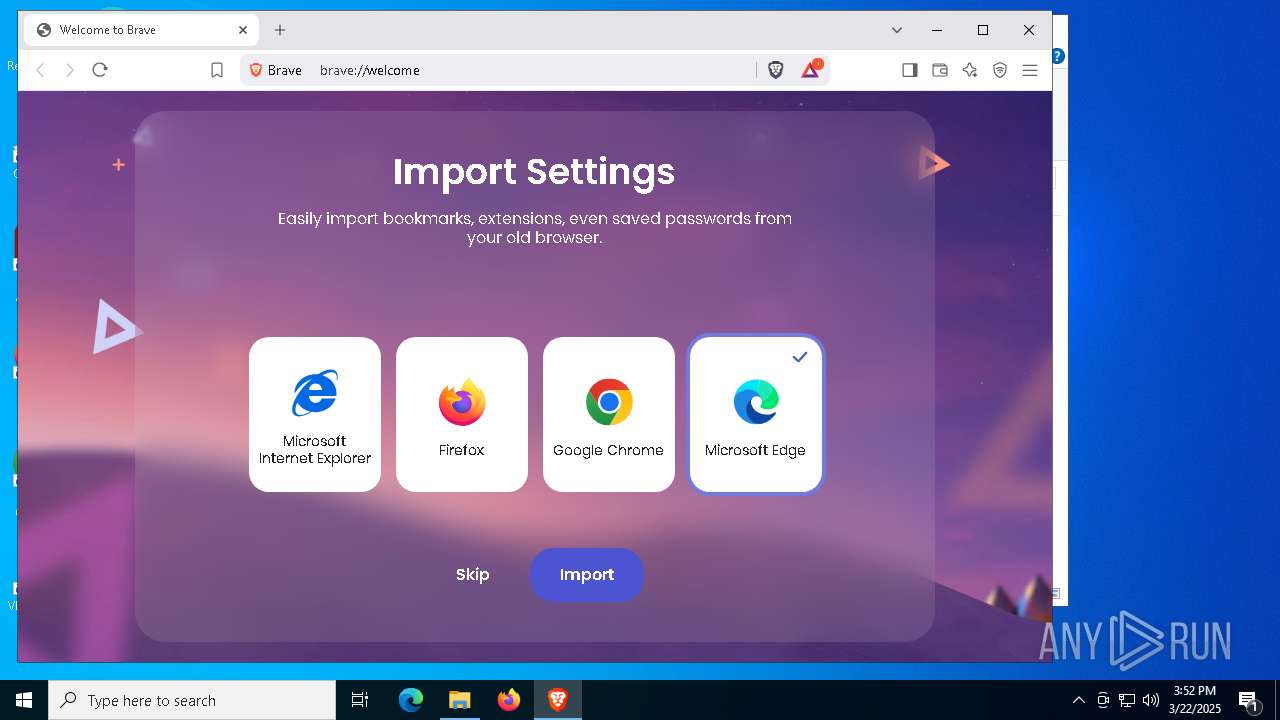Screen dimensions: 1280x720
Task: Switch to Welcome to Brave tab
Action: (143, 30)
